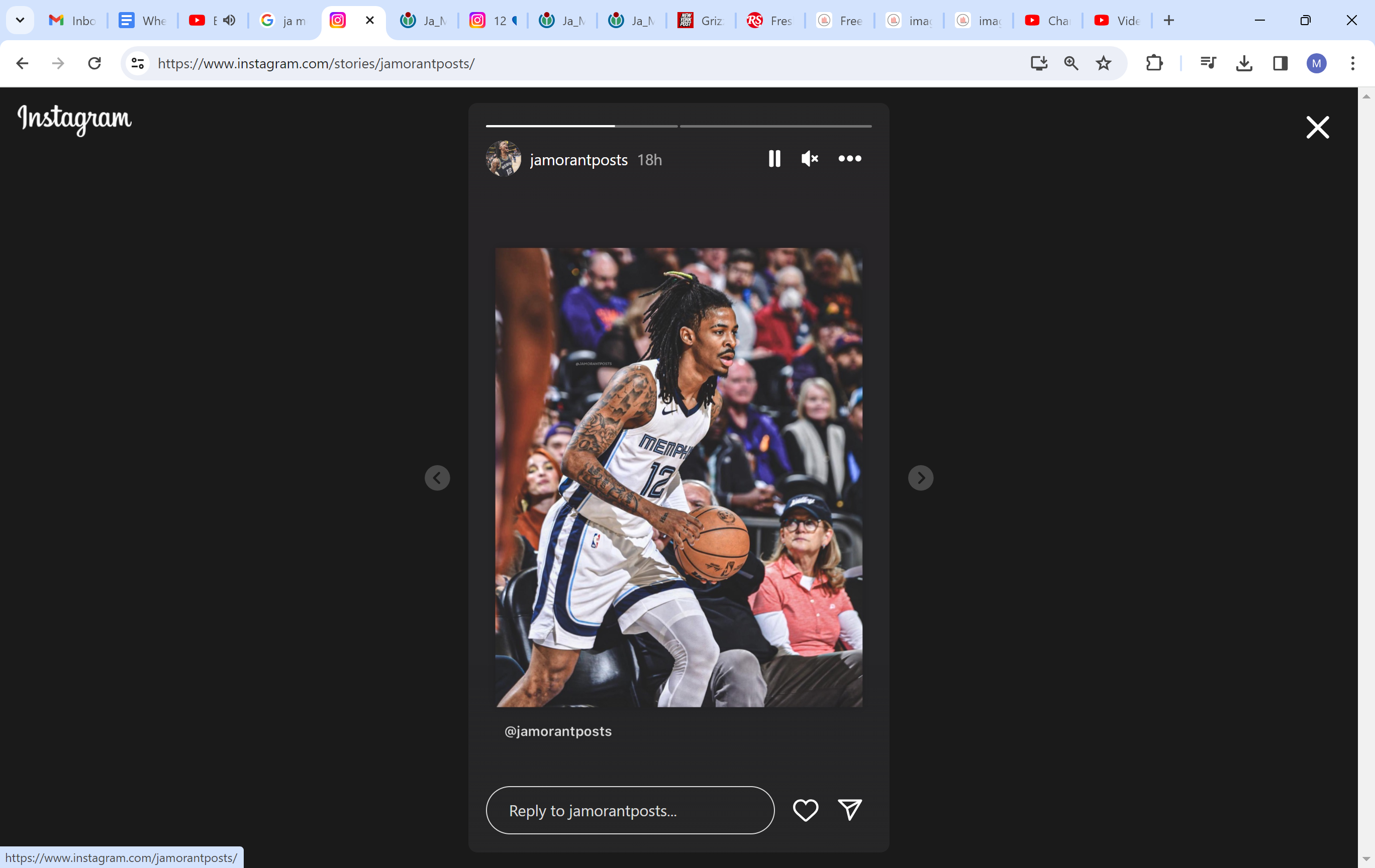1375x868 pixels.
Task: Go forward in browser history
Action: pyautogui.click(x=58, y=63)
